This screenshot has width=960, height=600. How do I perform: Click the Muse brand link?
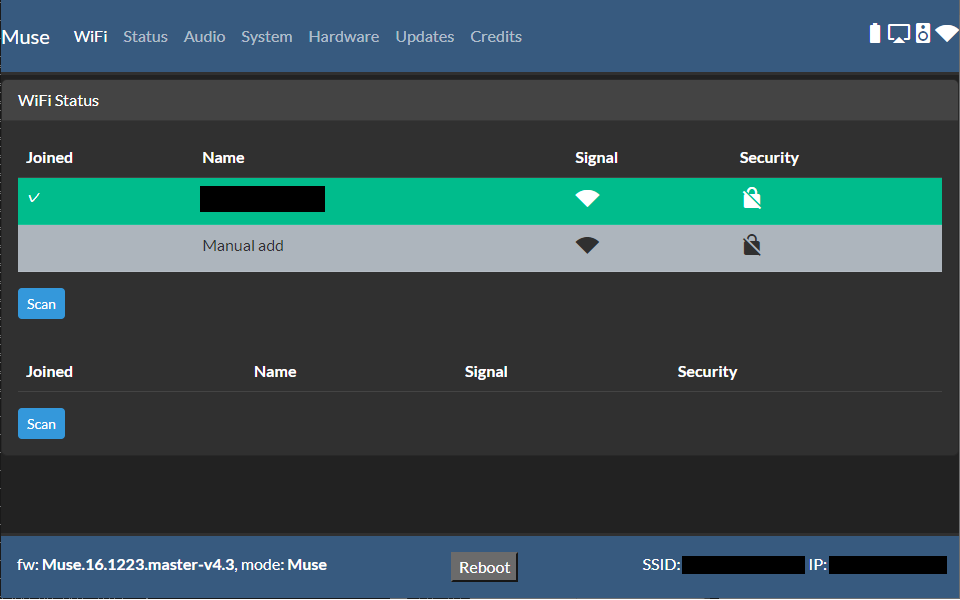[26, 37]
